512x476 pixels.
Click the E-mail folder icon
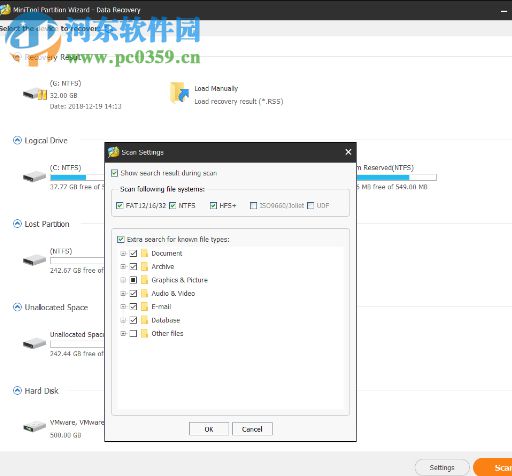(x=144, y=306)
